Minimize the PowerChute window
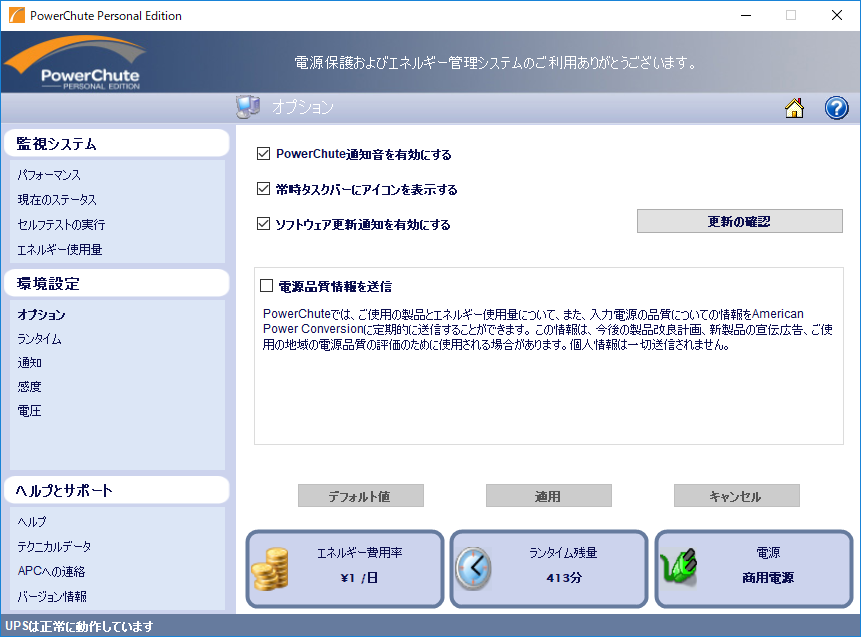Image resolution: width=861 pixels, height=637 pixels. [746, 15]
